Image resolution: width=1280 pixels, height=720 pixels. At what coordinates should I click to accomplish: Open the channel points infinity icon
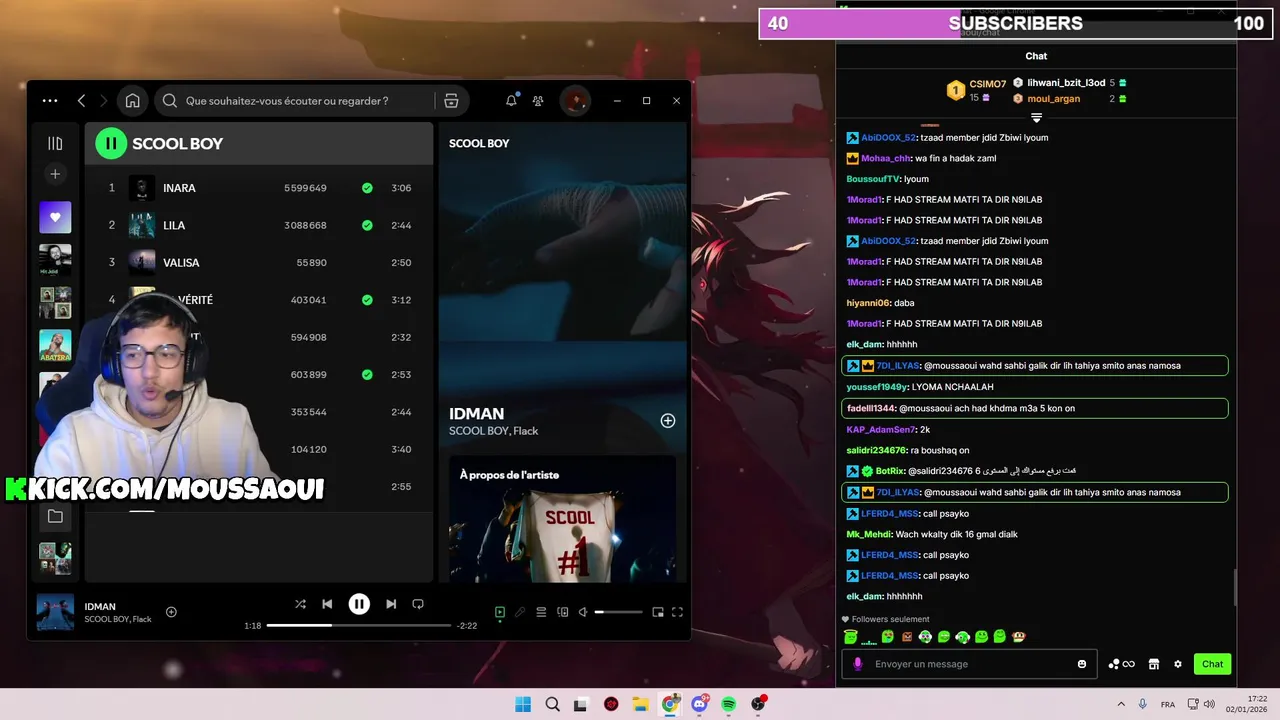click(1121, 664)
